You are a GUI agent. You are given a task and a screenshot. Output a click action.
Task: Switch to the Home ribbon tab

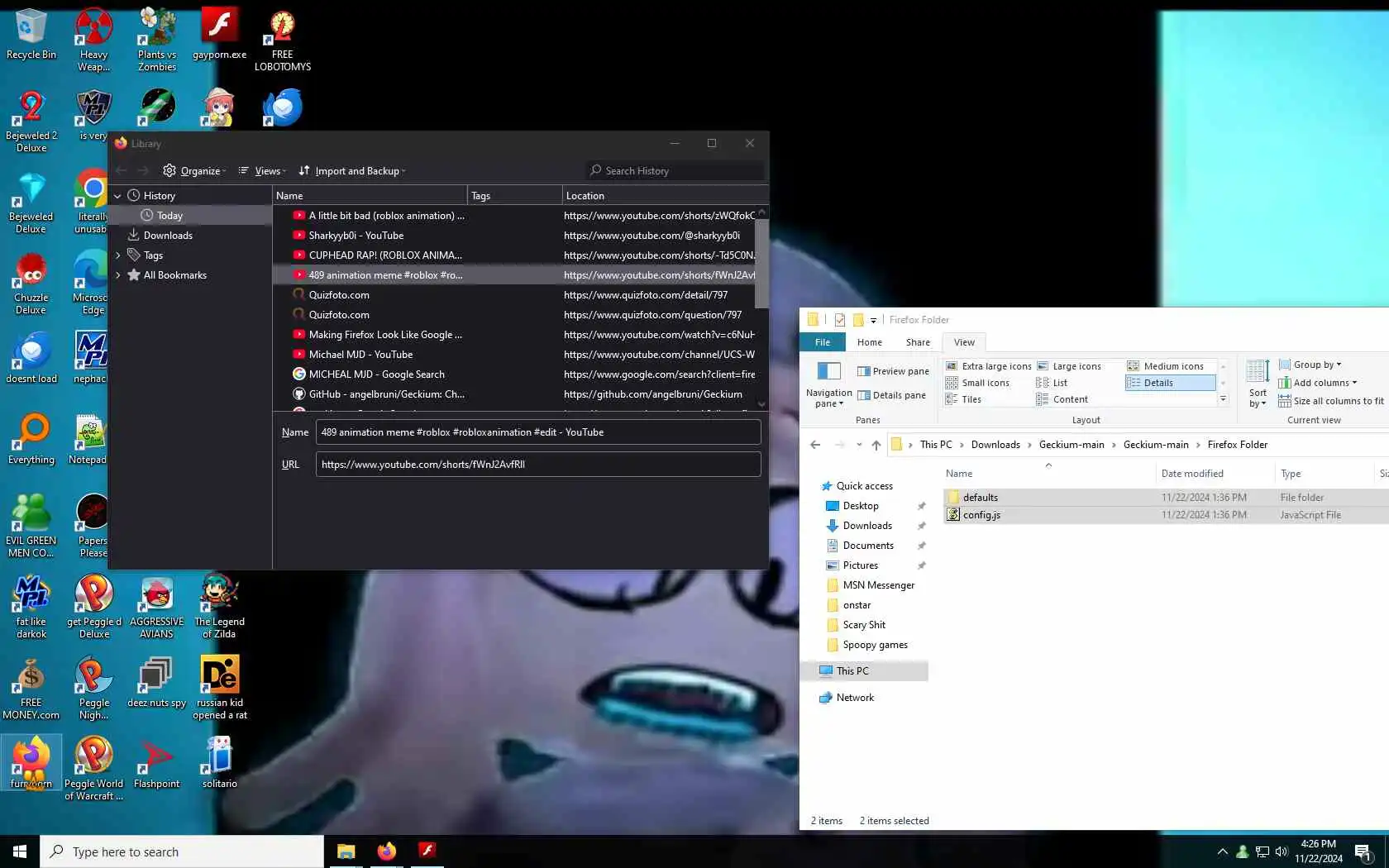[869, 342]
